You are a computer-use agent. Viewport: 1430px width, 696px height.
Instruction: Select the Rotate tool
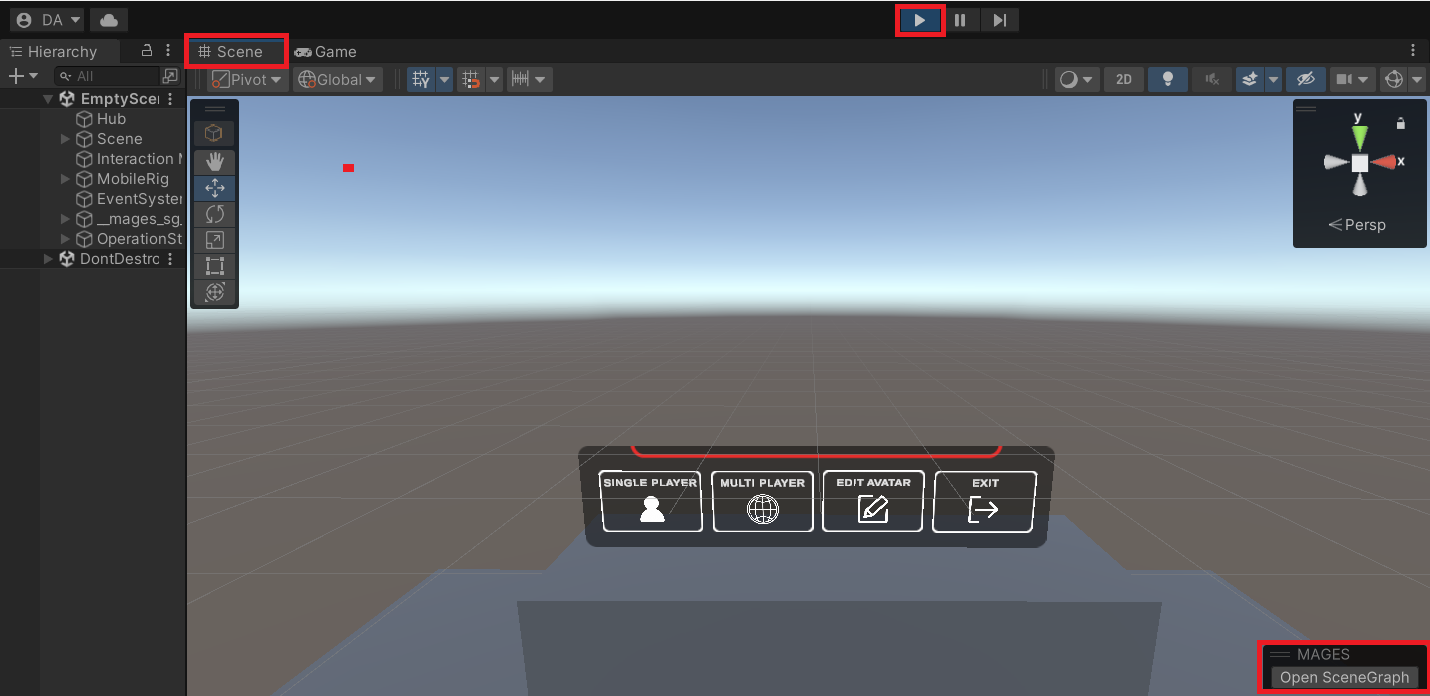coord(214,213)
